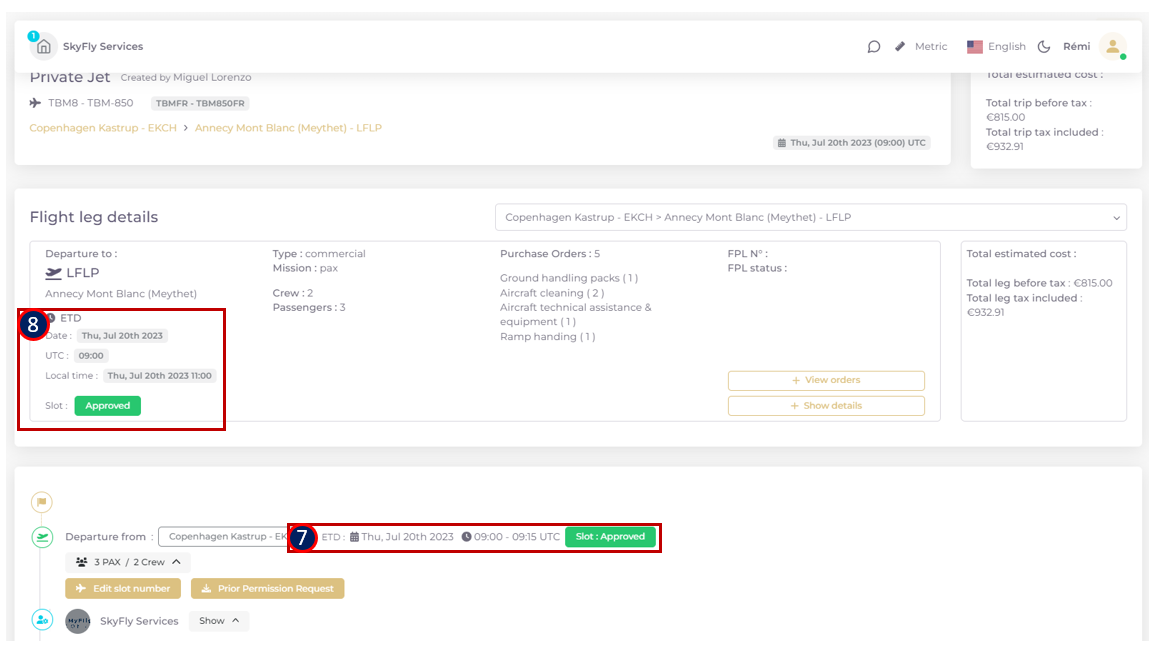
Task: Click the SkyFly Services header title
Action: (103, 46)
